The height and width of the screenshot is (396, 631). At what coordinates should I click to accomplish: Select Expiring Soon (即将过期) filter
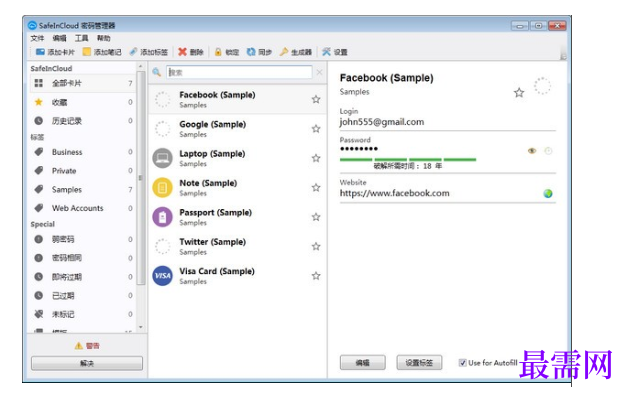click(x=83, y=277)
